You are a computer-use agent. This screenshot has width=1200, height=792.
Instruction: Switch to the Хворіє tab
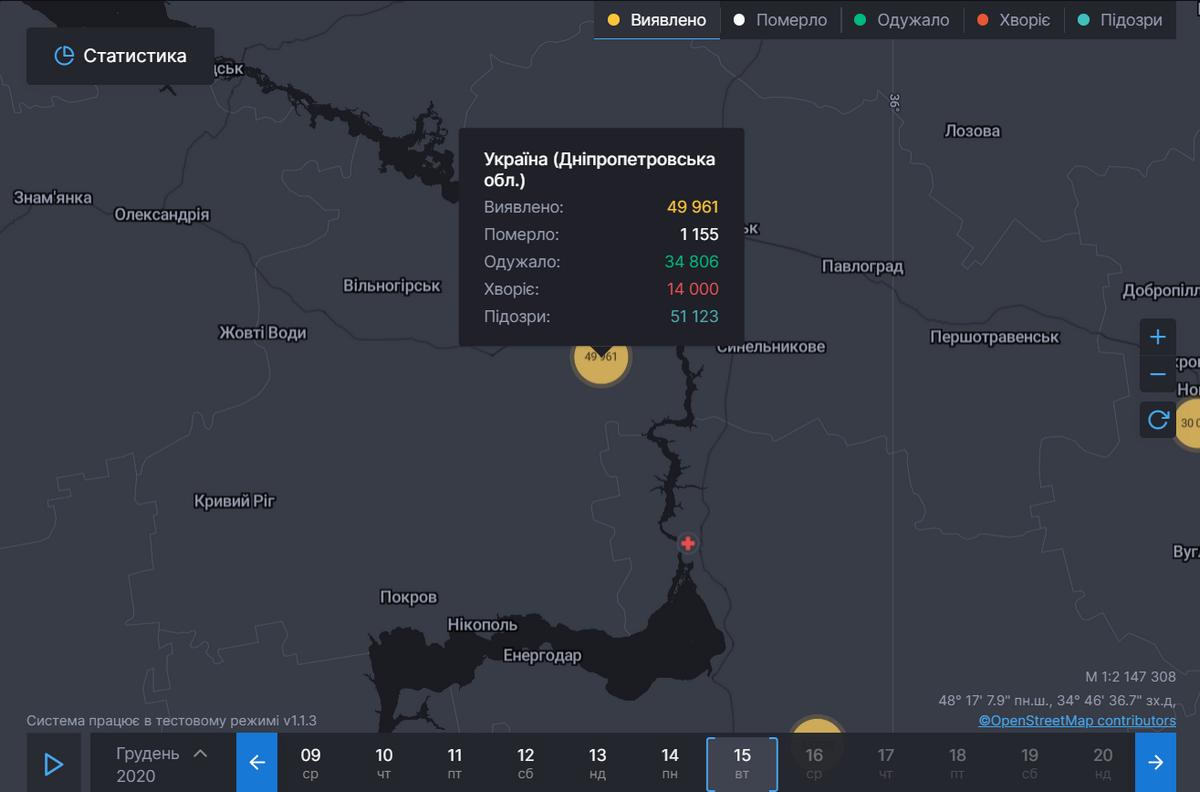(1013, 20)
